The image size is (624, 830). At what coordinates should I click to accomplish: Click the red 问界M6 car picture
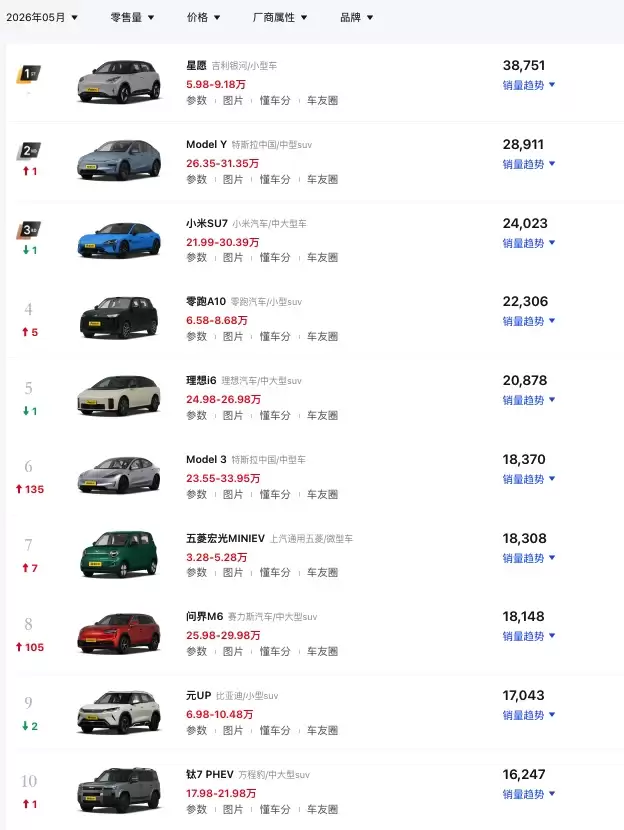(x=119, y=633)
